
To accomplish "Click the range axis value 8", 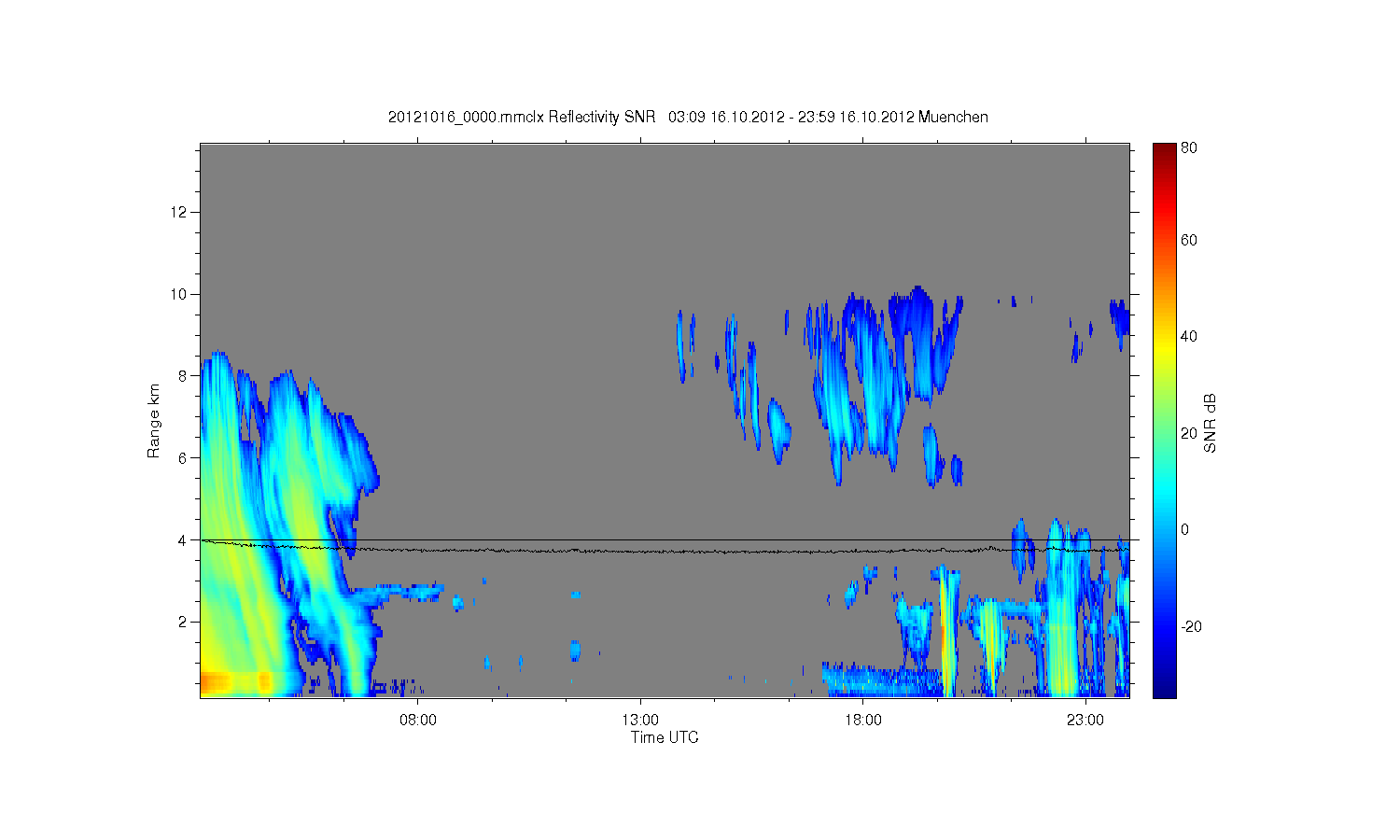I will point(183,376).
